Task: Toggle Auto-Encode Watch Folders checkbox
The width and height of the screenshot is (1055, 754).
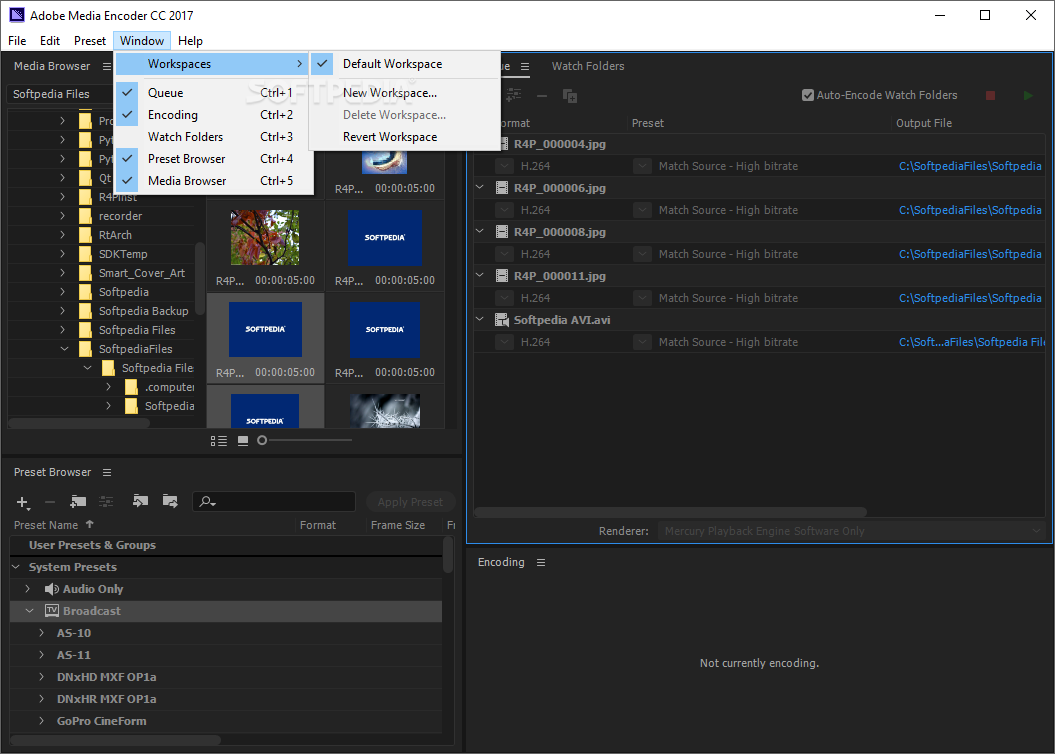Action: point(808,96)
